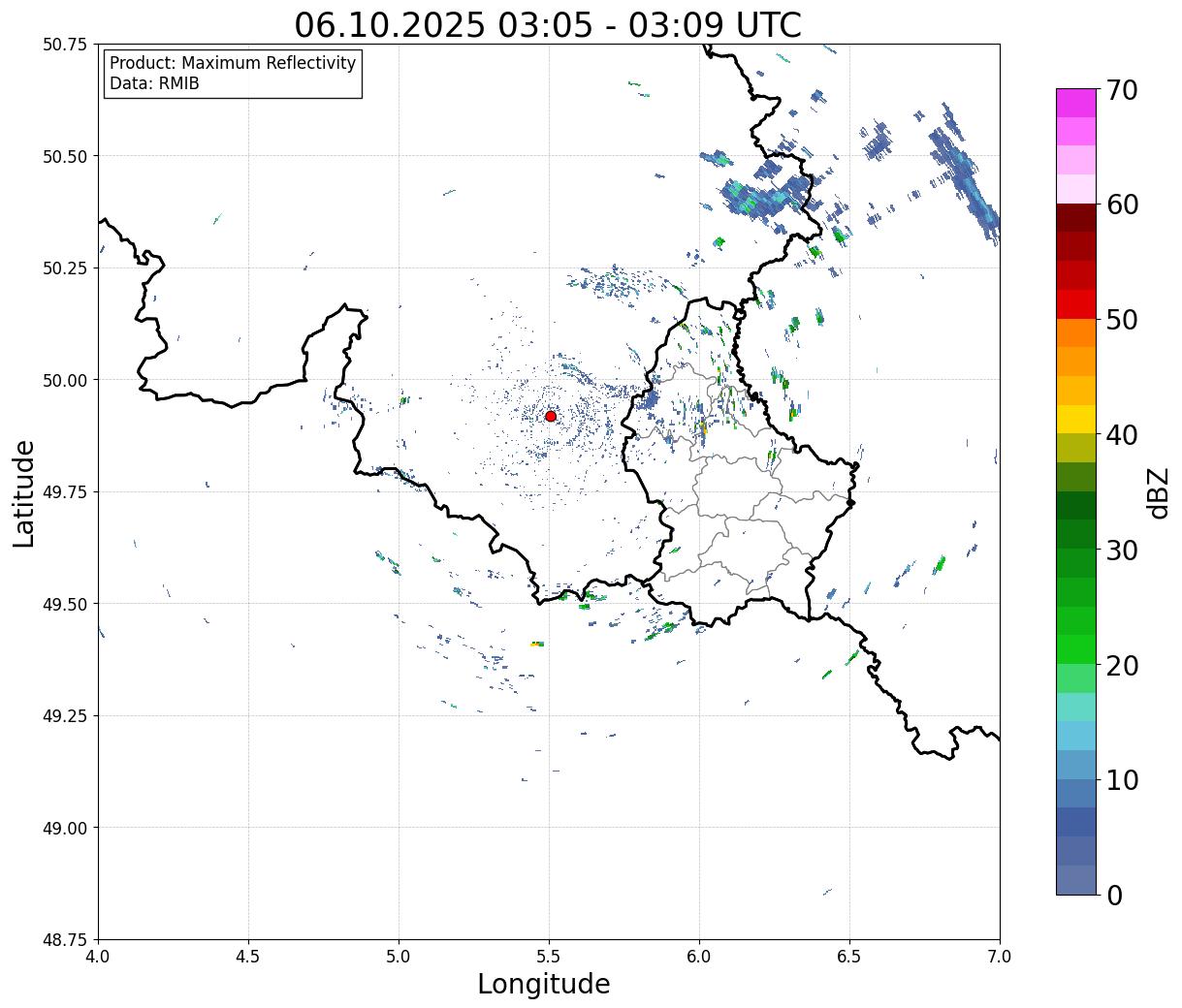Click the light green colorbar swatch at 20 dBZ
The width and height of the screenshot is (1182, 1008).
coord(1076,678)
